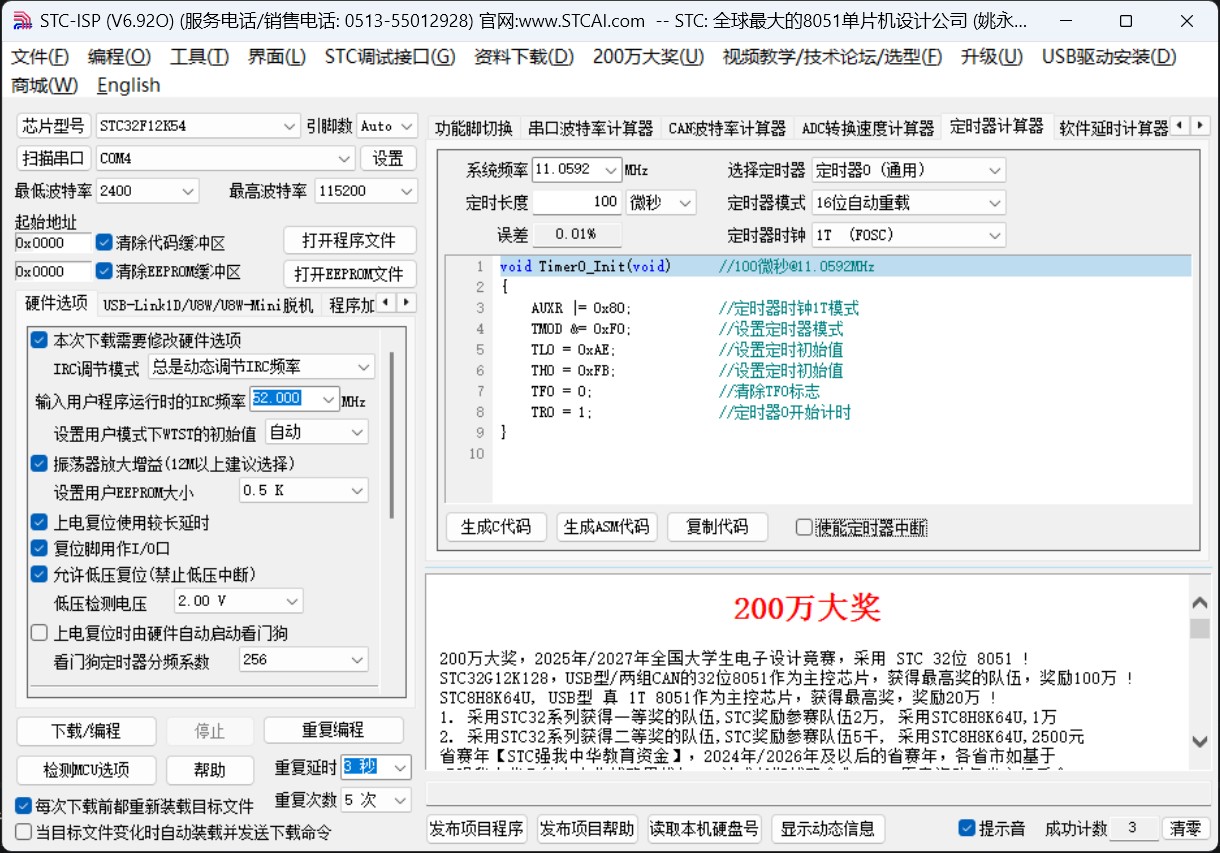Enable 上电复位时由硬件自动启动看门狗
The image size is (1220, 853).
point(39,633)
